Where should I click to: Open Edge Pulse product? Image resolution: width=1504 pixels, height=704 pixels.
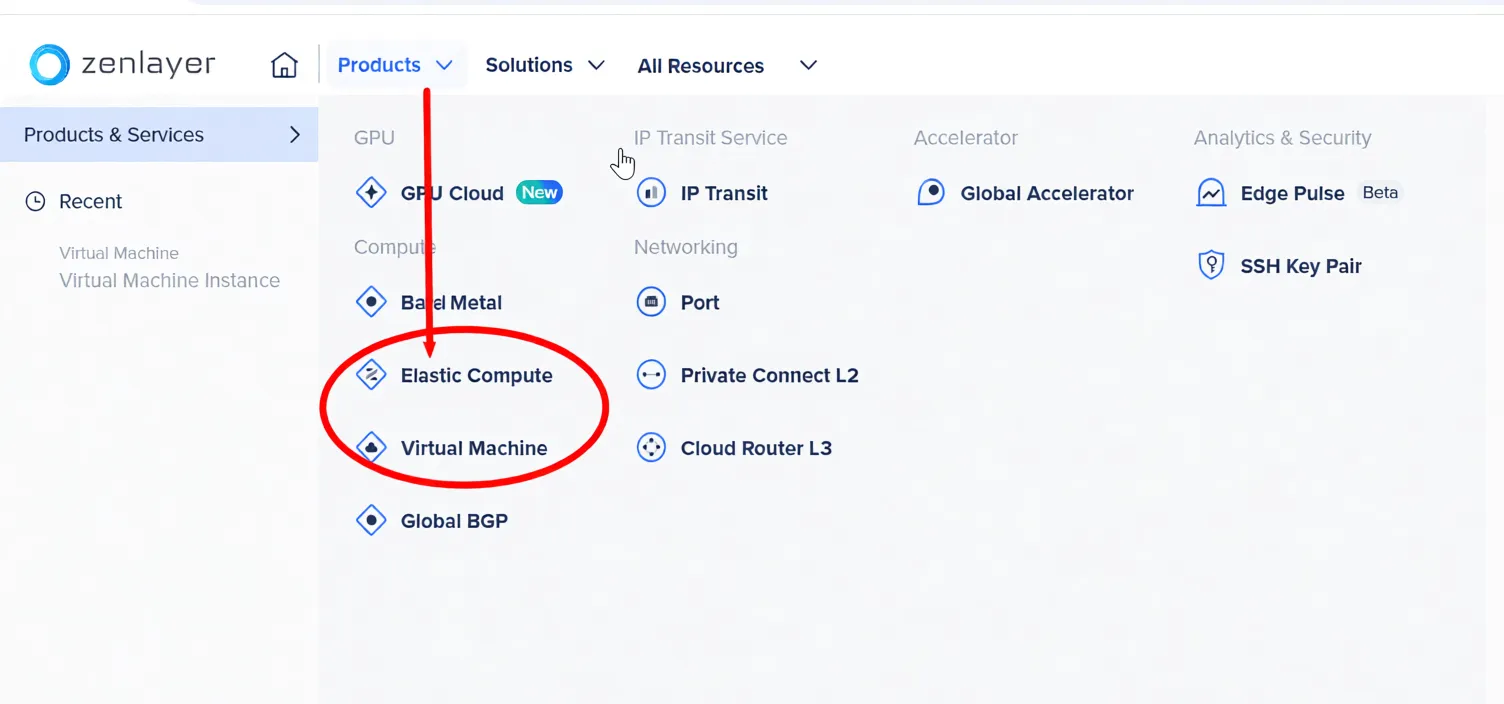pyautogui.click(x=1292, y=193)
